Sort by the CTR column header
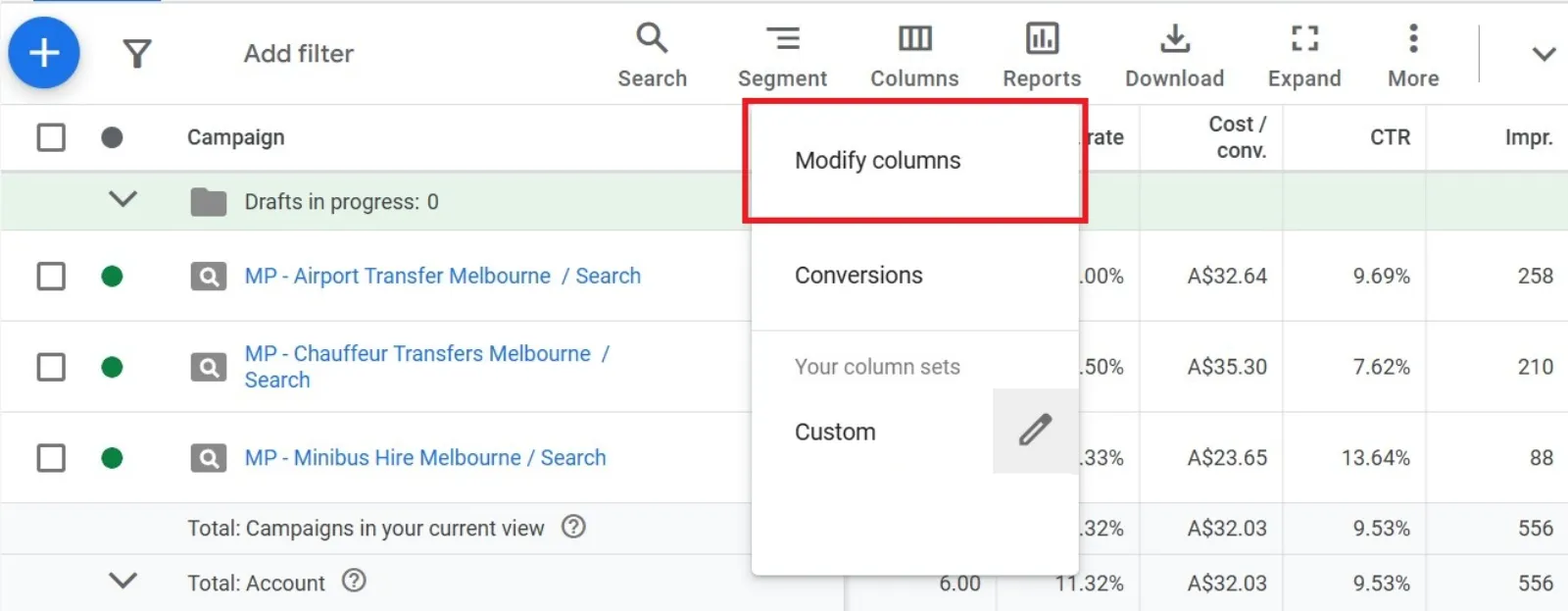1568x611 pixels. coord(1390,137)
